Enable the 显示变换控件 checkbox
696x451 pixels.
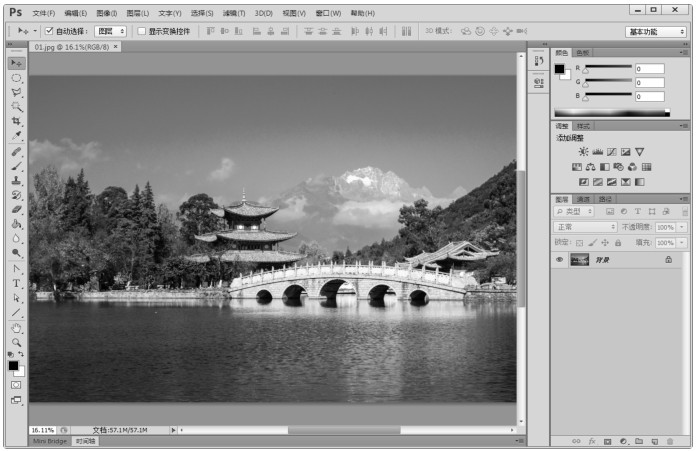click(x=141, y=31)
